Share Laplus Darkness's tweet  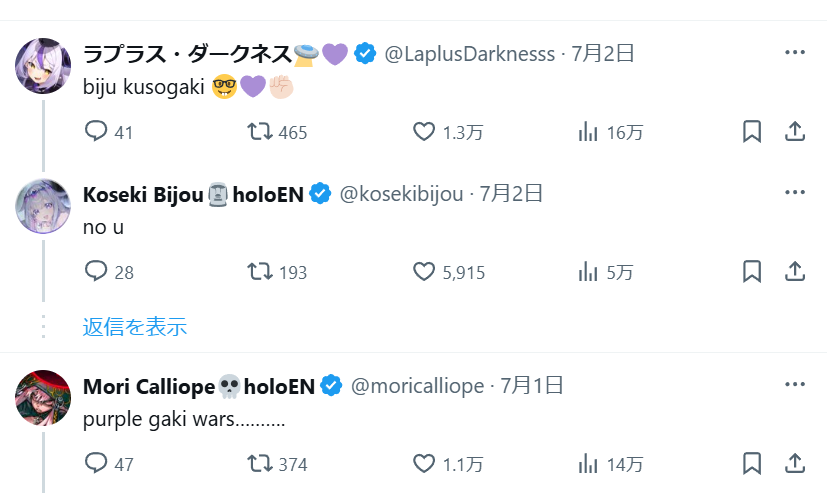pos(794,131)
